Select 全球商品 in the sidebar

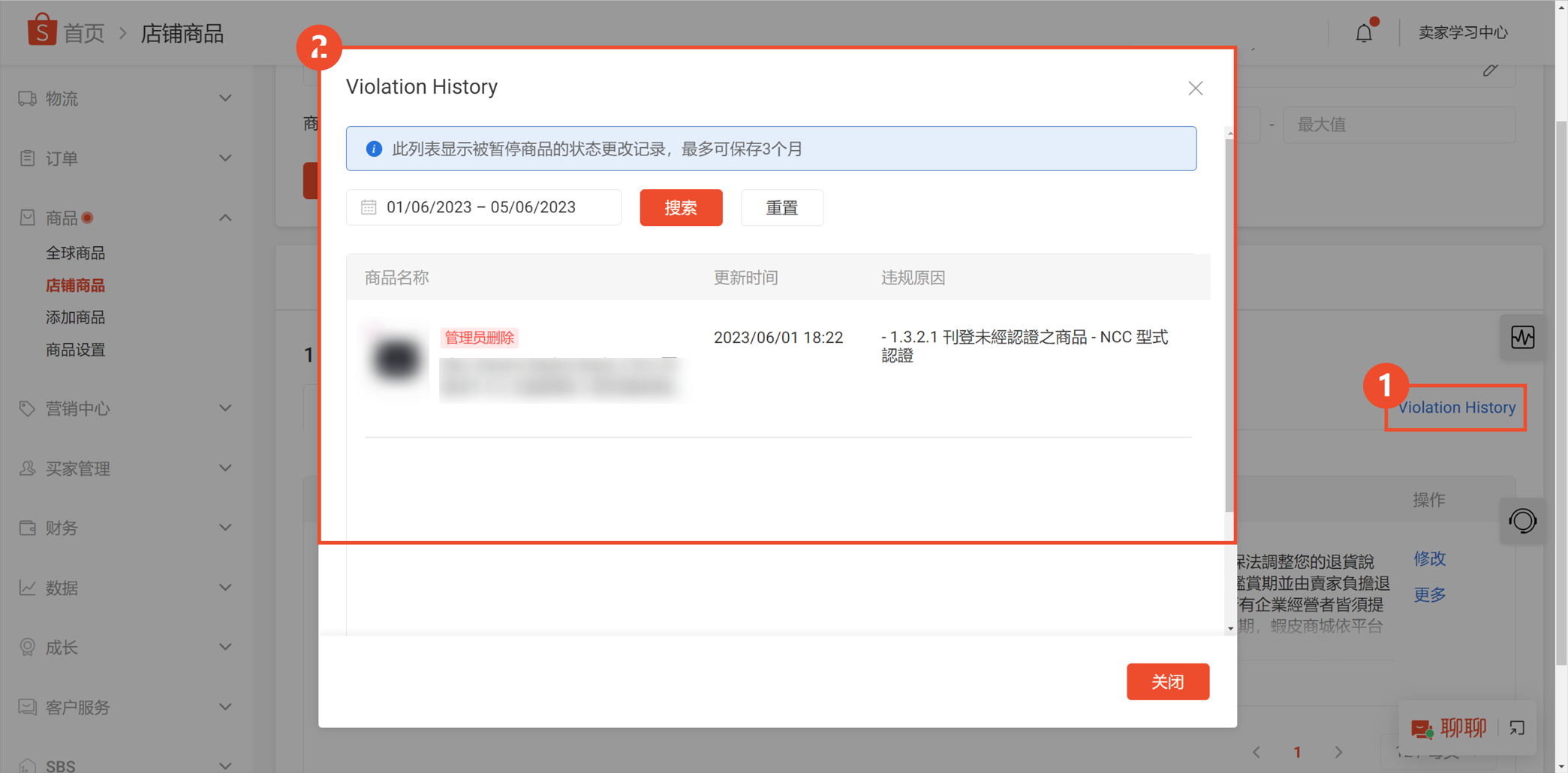pyautogui.click(x=75, y=253)
